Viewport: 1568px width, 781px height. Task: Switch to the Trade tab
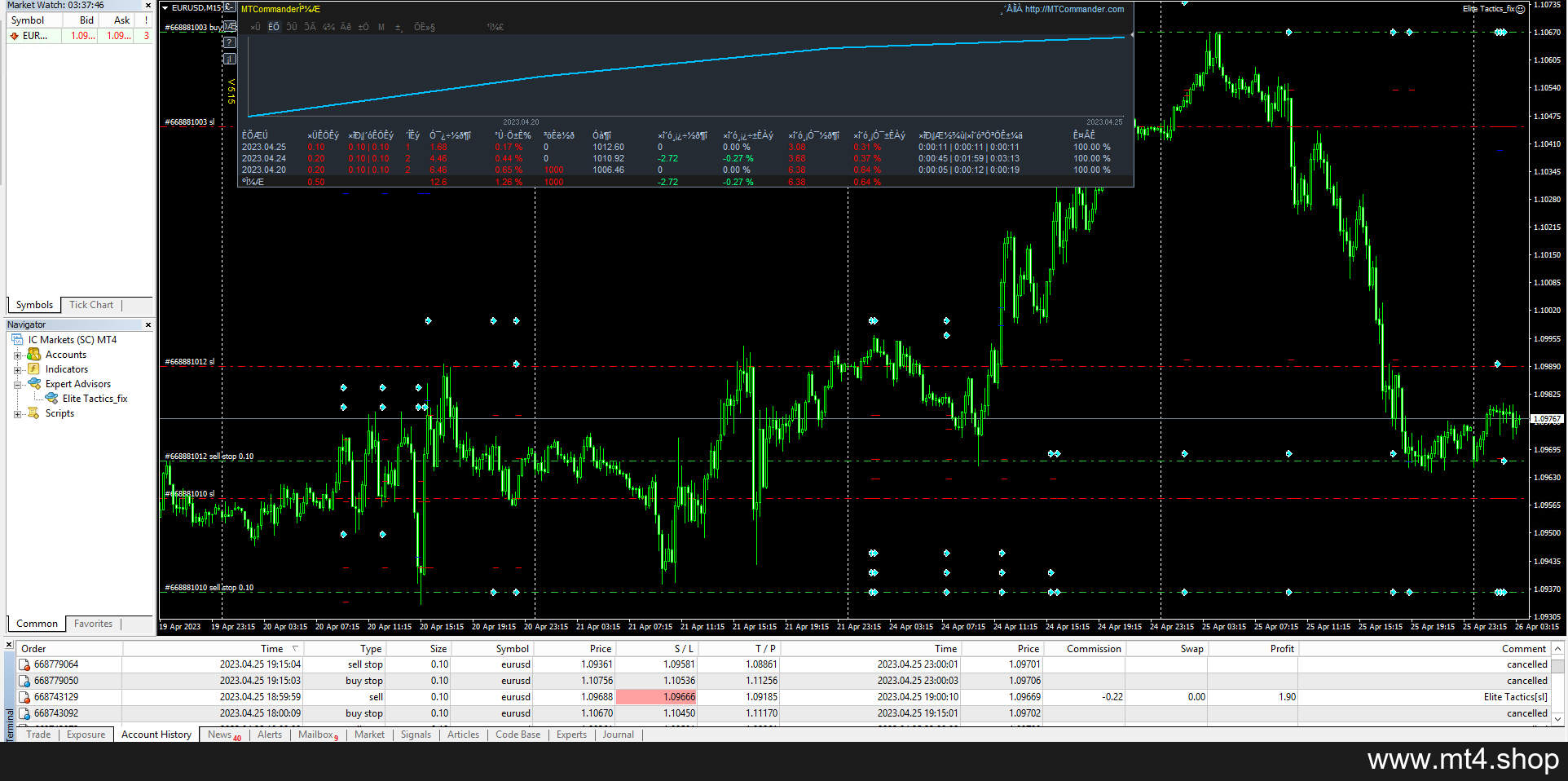(x=38, y=735)
